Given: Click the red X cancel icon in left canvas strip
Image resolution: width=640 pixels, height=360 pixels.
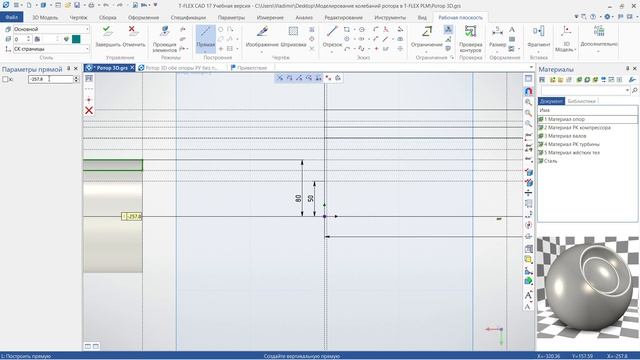Looking at the screenshot, I should point(89,111).
